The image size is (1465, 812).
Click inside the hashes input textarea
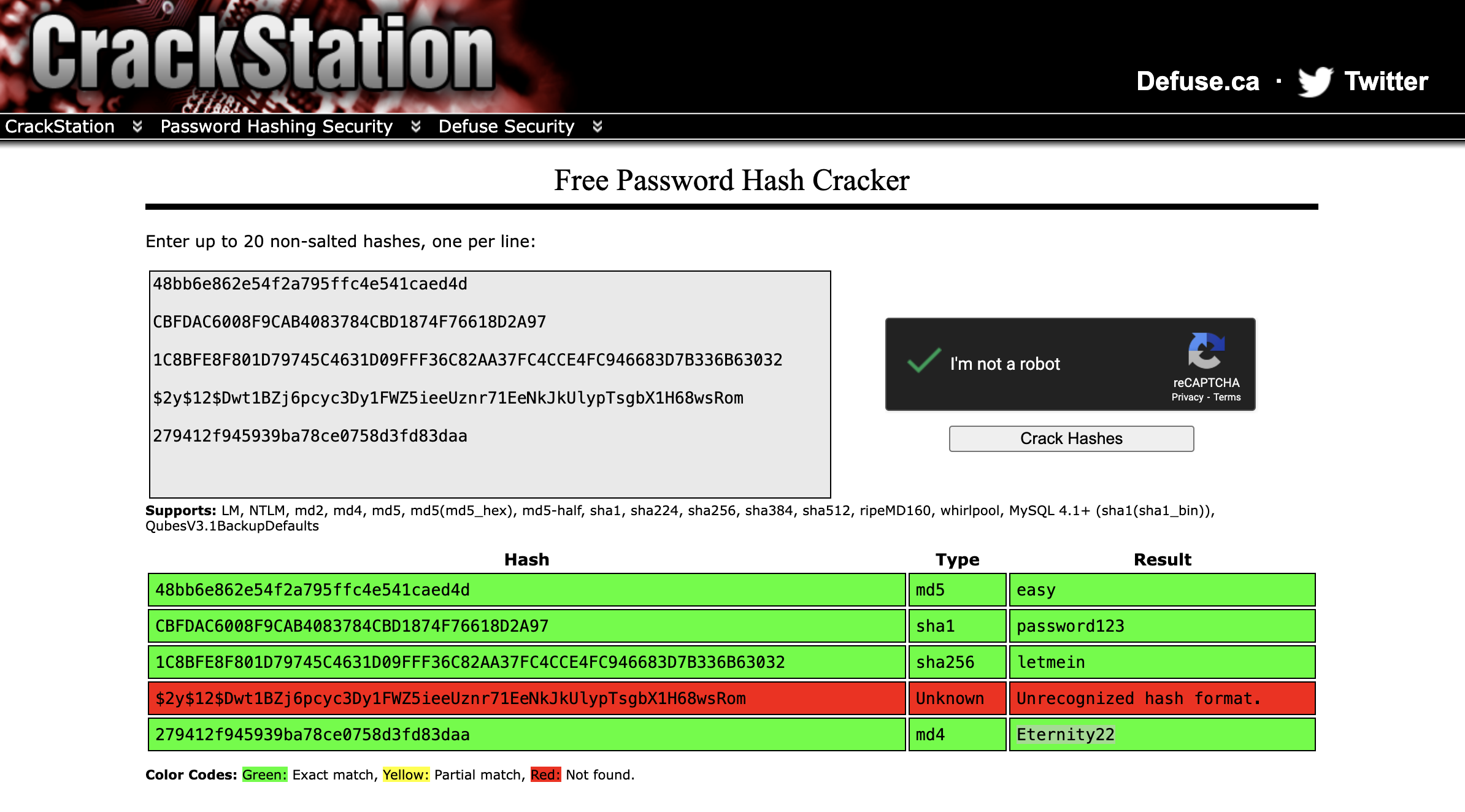click(x=490, y=385)
